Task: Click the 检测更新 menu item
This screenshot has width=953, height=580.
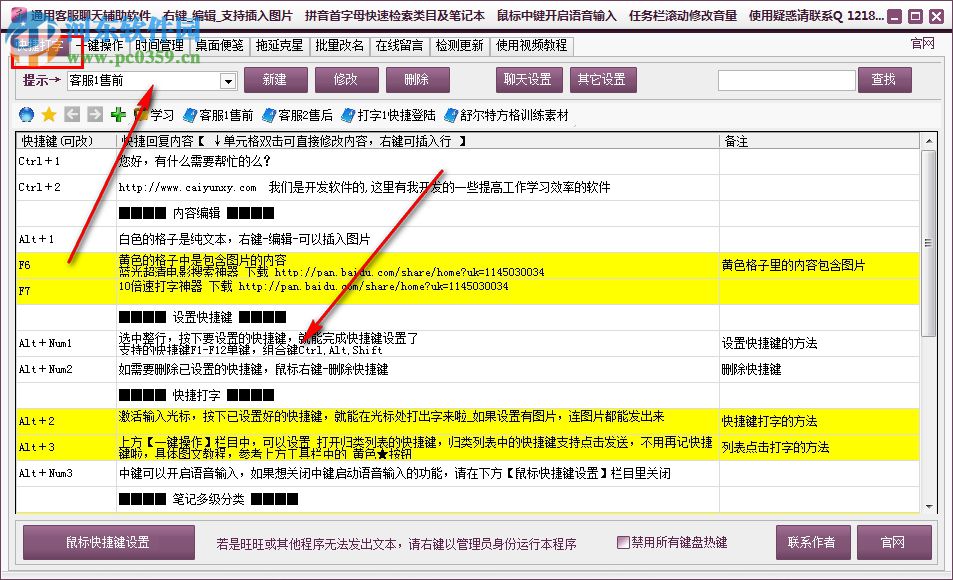Action: pos(458,45)
